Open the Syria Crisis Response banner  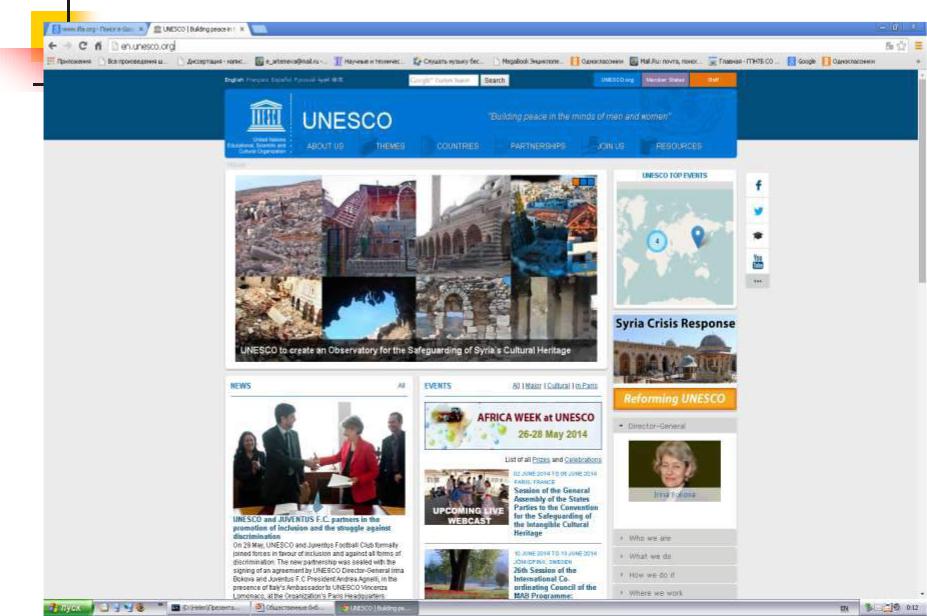tap(675, 349)
